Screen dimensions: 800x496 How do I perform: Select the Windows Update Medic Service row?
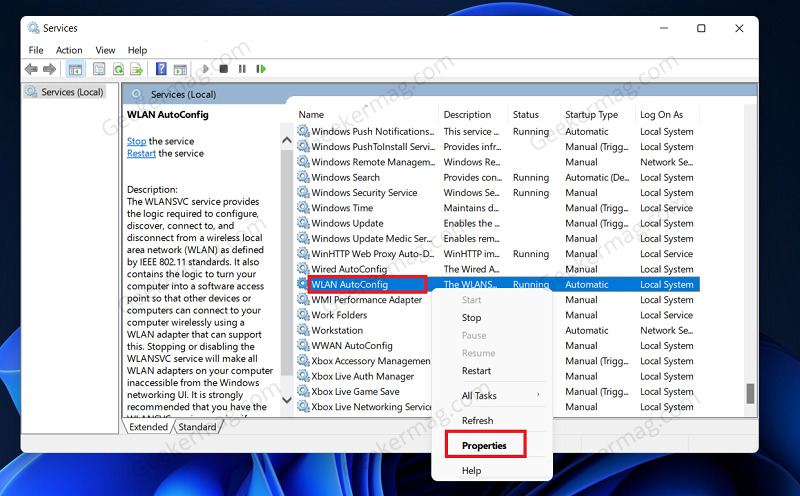498,238
